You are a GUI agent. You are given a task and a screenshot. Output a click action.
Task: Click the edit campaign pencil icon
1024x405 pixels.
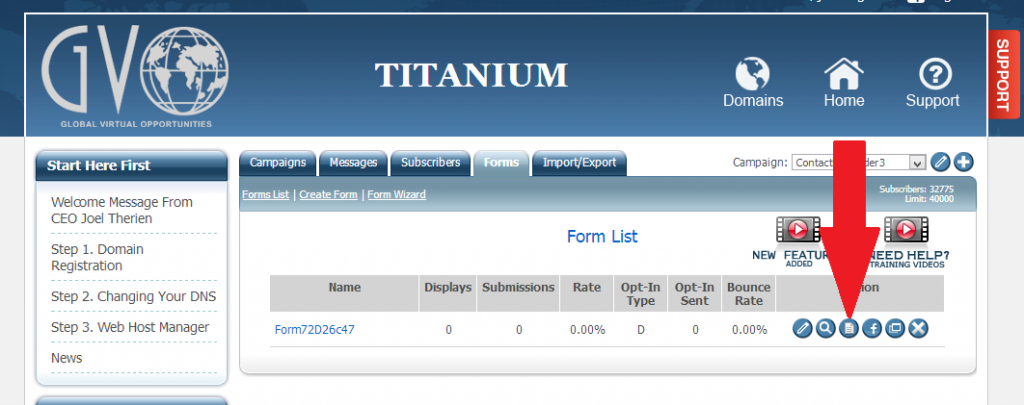point(940,162)
